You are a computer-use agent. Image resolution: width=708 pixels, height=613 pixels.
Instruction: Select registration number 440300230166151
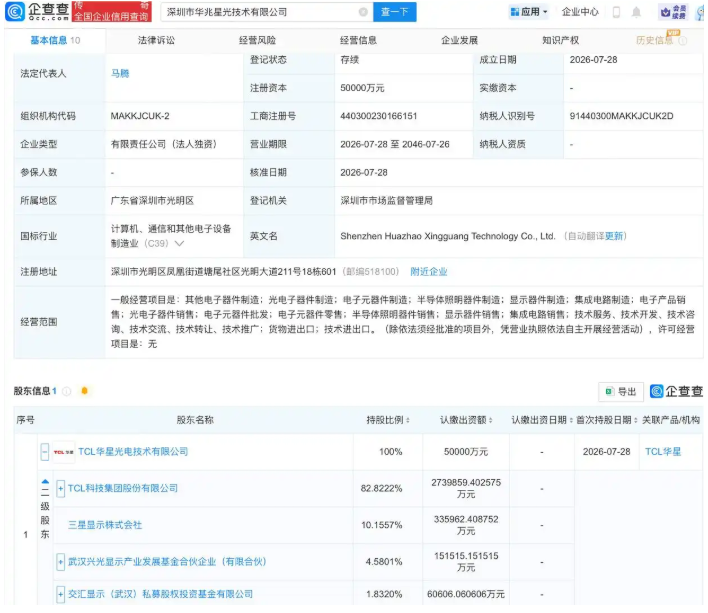point(378,116)
